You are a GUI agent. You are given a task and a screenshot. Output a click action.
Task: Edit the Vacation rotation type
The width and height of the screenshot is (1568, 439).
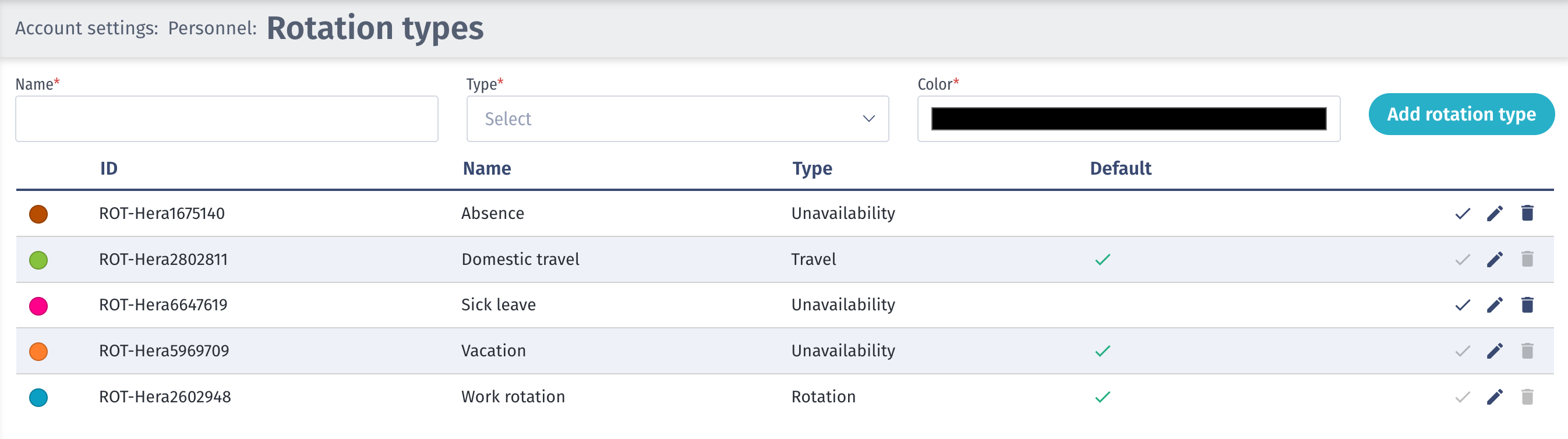click(x=1495, y=351)
